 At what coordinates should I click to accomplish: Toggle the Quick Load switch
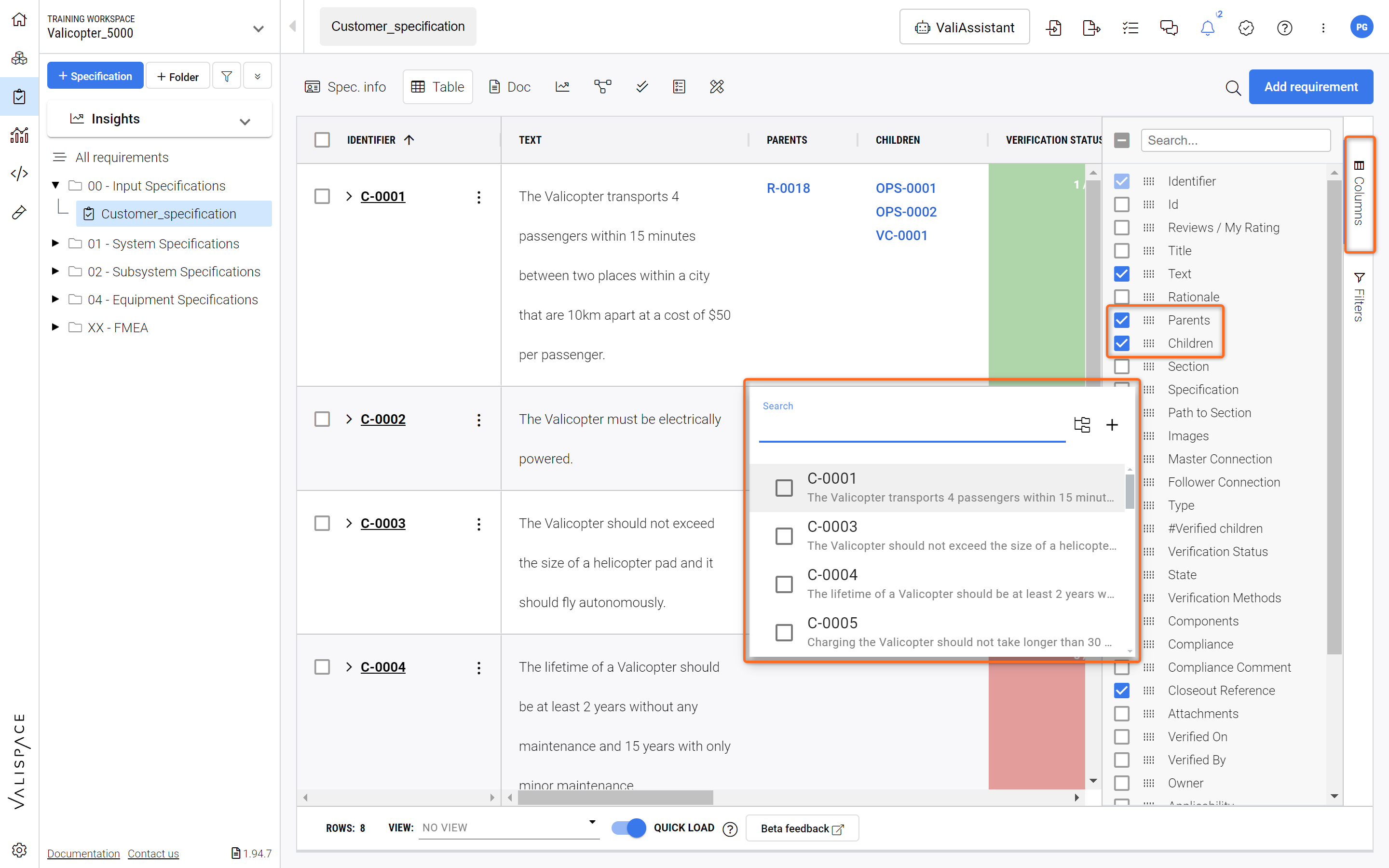[628, 828]
